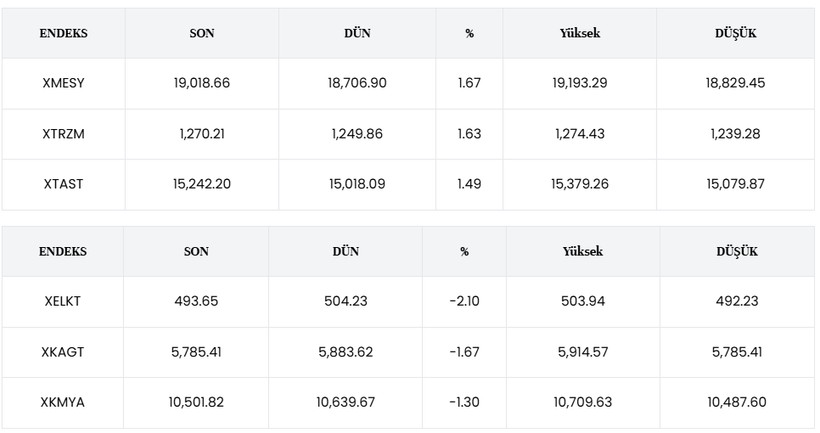Click the XELKT index name
Image resolution: width=820 pixels, height=433 pixels.
pos(63,302)
